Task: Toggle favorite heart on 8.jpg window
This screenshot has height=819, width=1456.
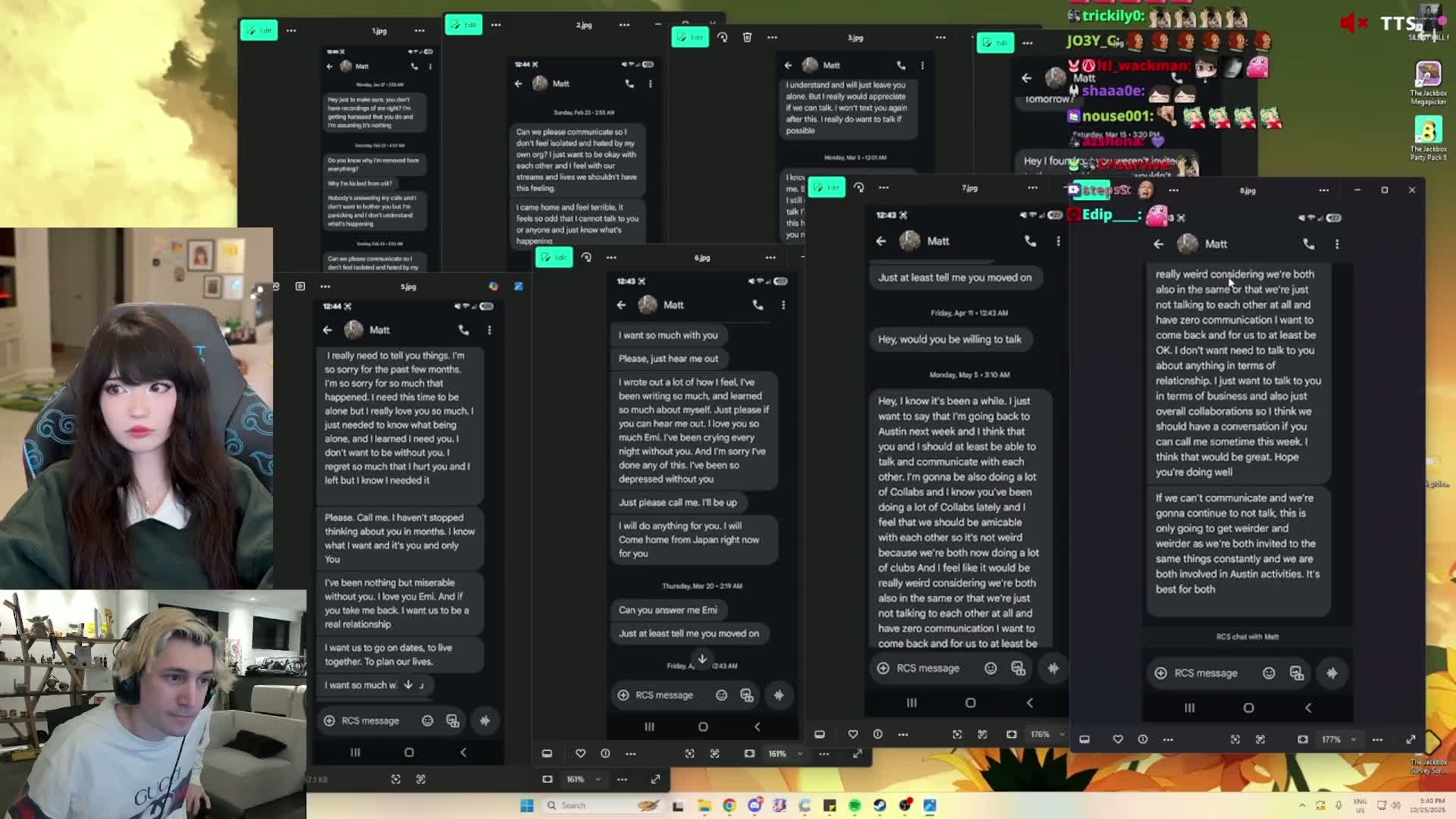Action: coord(1118,739)
